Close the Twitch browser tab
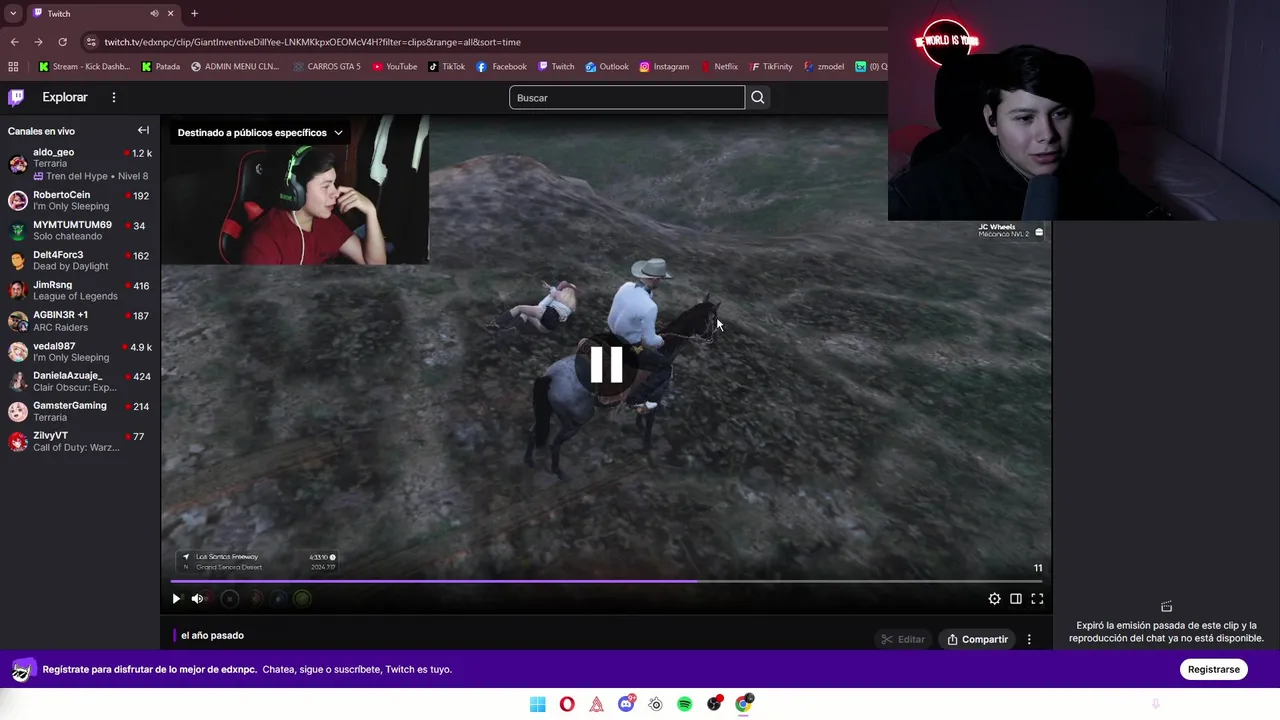Screen dimensions: 1280x720 pyautogui.click(x=170, y=13)
